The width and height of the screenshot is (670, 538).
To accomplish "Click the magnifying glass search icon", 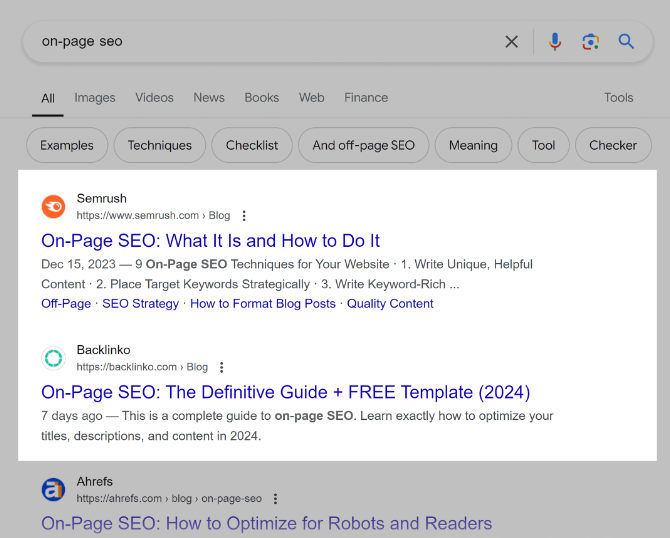I will coord(626,41).
